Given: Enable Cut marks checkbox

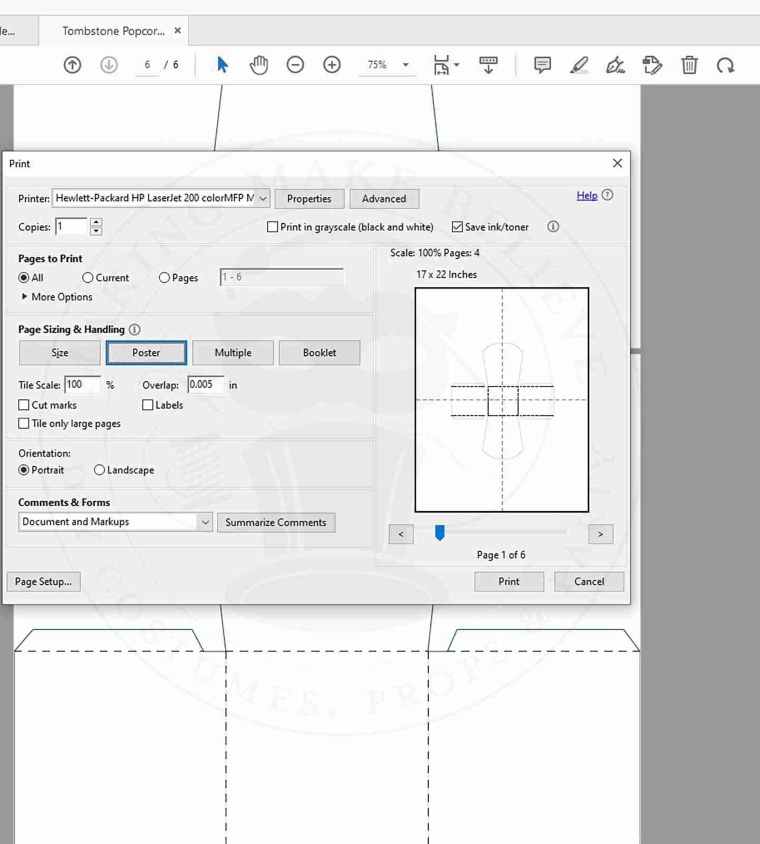Looking at the screenshot, I should click(24, 405).
